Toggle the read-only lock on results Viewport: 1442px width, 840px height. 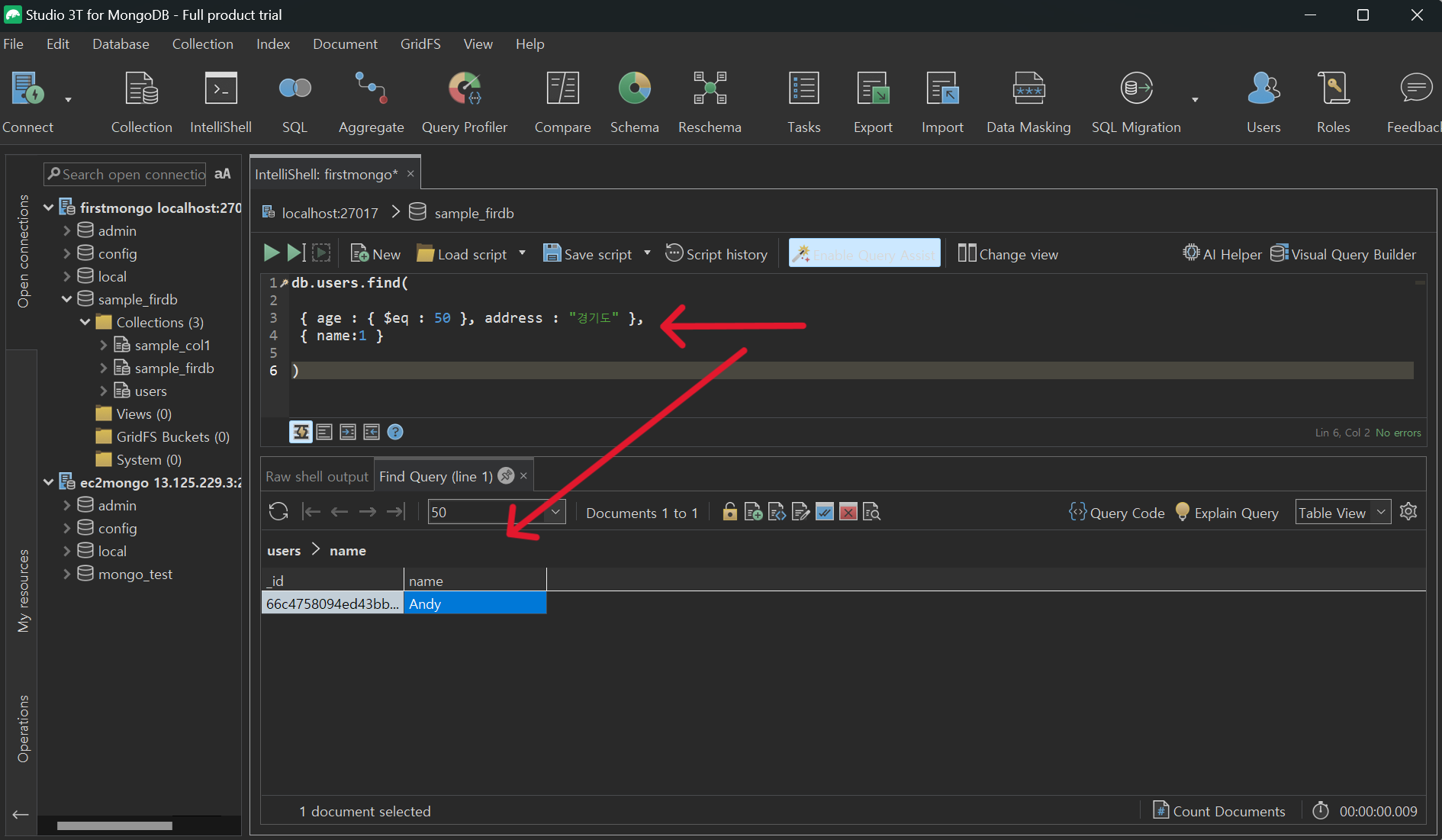point(729,512)
